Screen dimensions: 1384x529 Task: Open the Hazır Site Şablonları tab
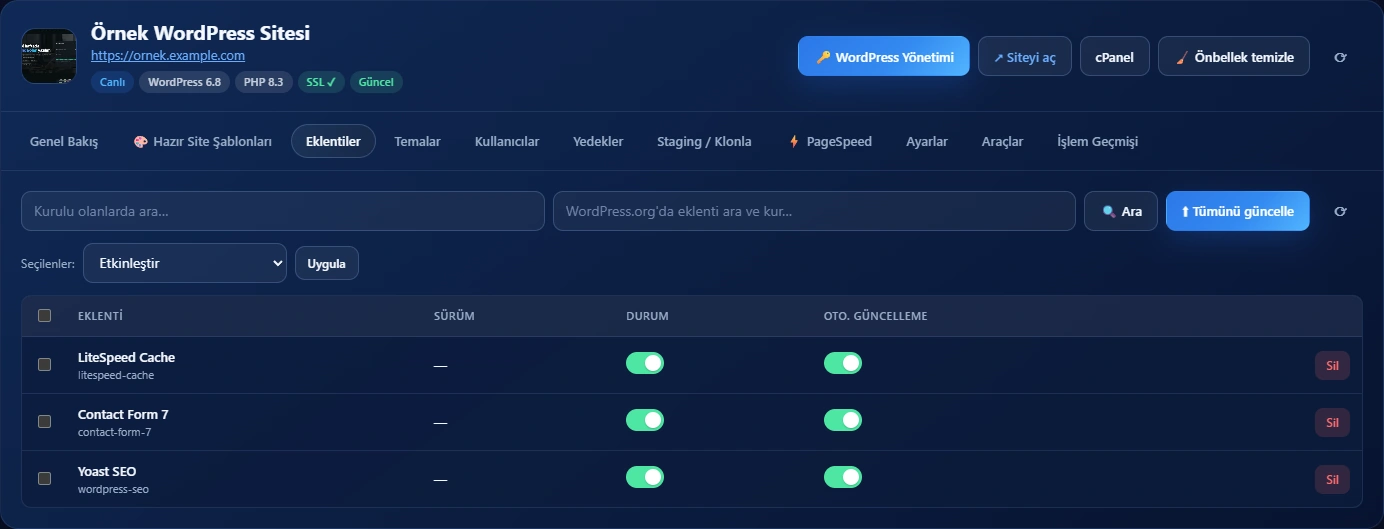pyautogui.click(x=203, y=141)
